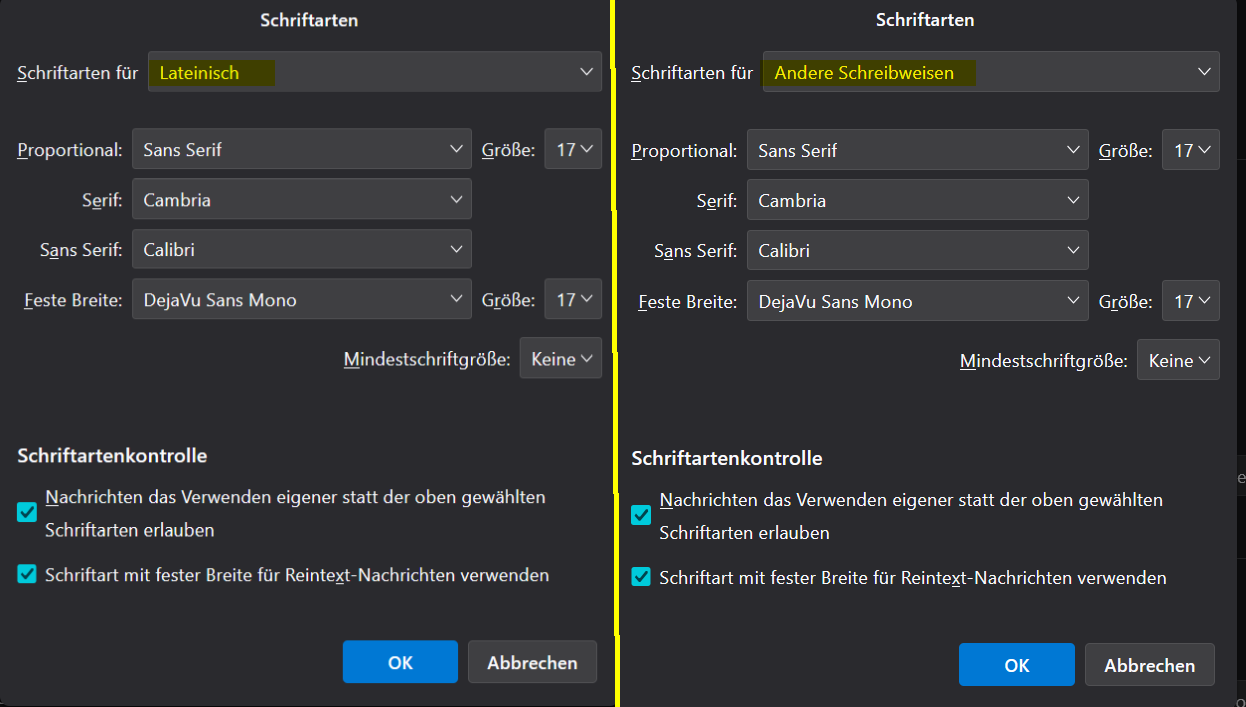
Task: Open Serif Cambria dropdown in Andere Schreibweisen dialog
Action: (917, 201)
